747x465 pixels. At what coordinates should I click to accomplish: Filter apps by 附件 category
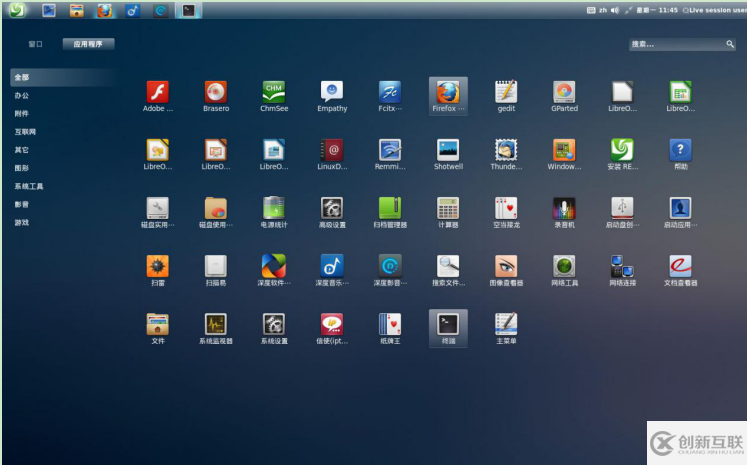(x=22, y=113)
